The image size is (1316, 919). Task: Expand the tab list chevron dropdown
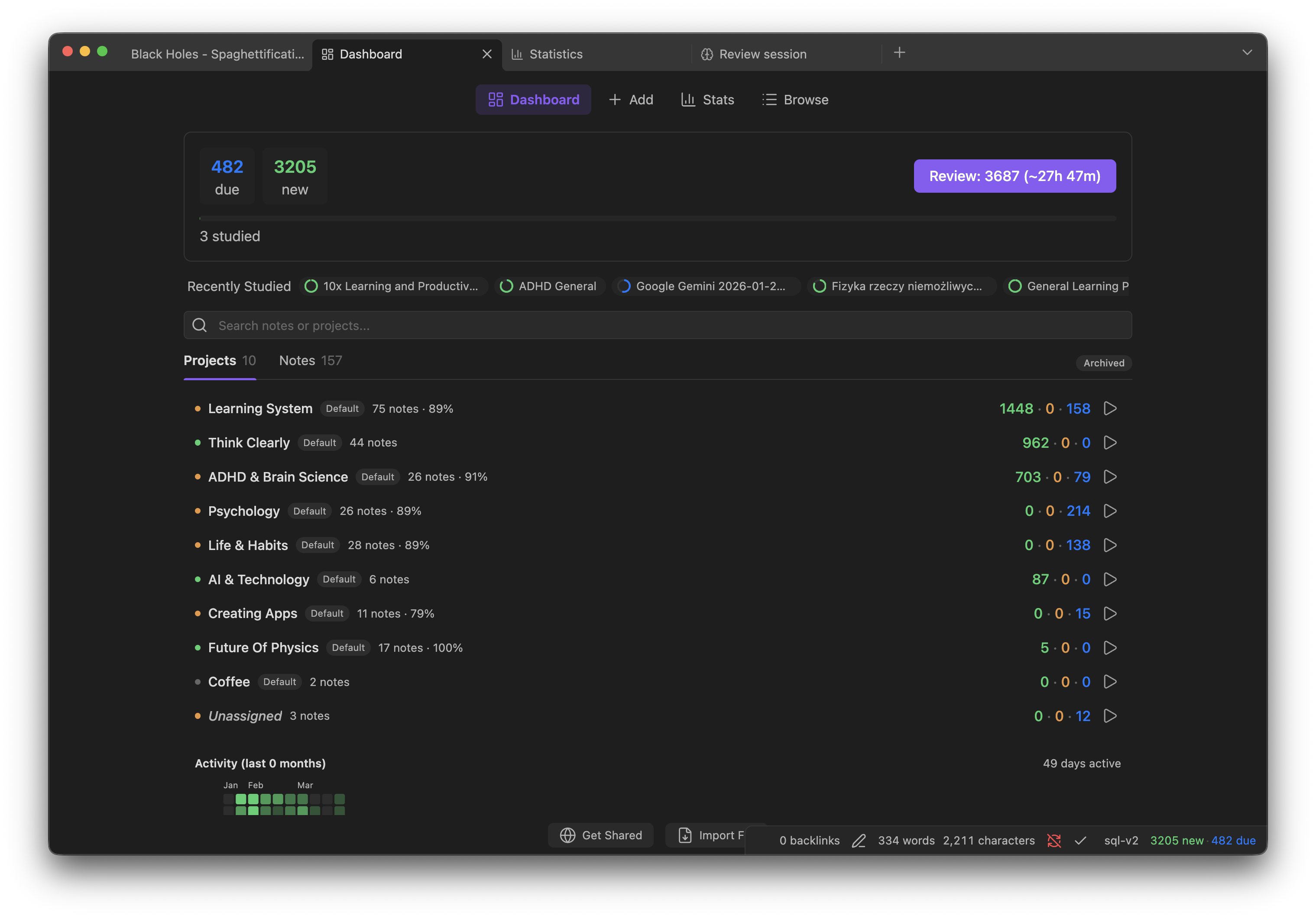1247,53
